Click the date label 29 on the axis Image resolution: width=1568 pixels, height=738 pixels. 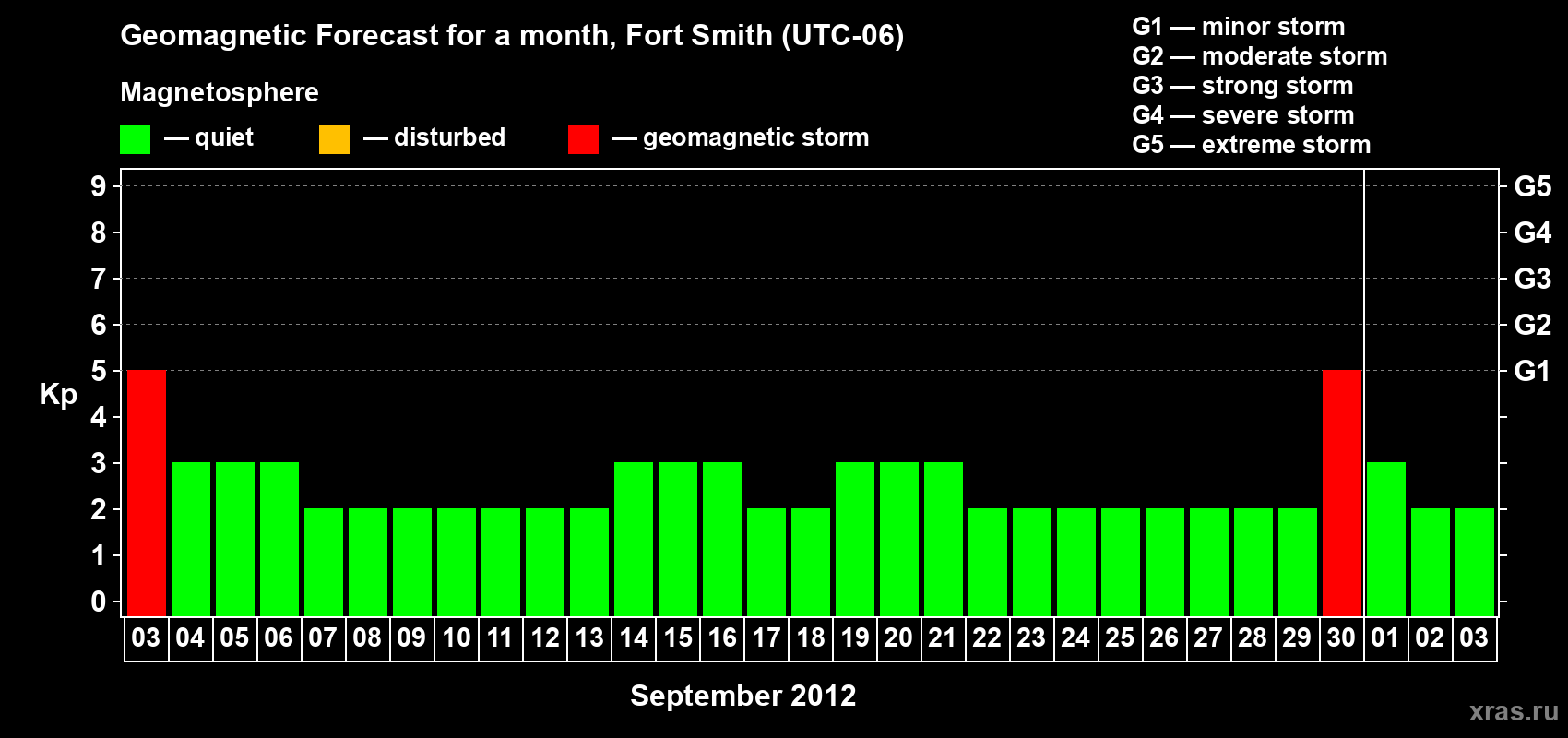(1297, 637)
